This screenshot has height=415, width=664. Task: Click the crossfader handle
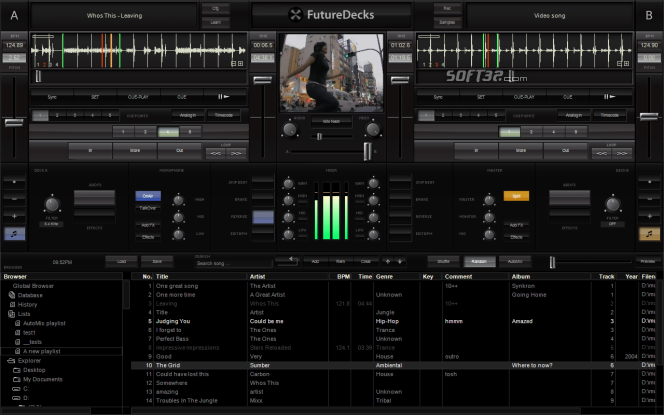(x=368, y=151)
